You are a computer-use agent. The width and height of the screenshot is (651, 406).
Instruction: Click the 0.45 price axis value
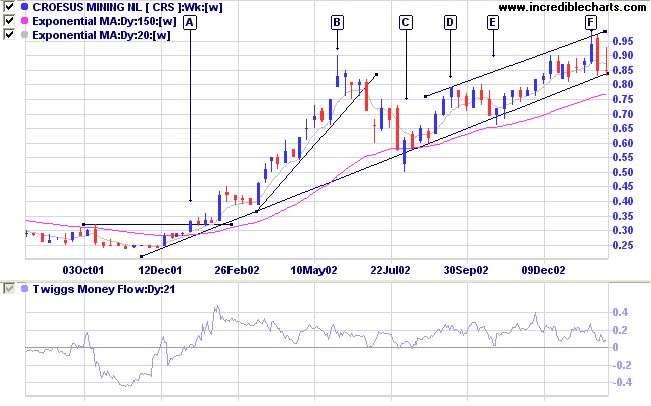pyautogui.click(x=623, y=186)
